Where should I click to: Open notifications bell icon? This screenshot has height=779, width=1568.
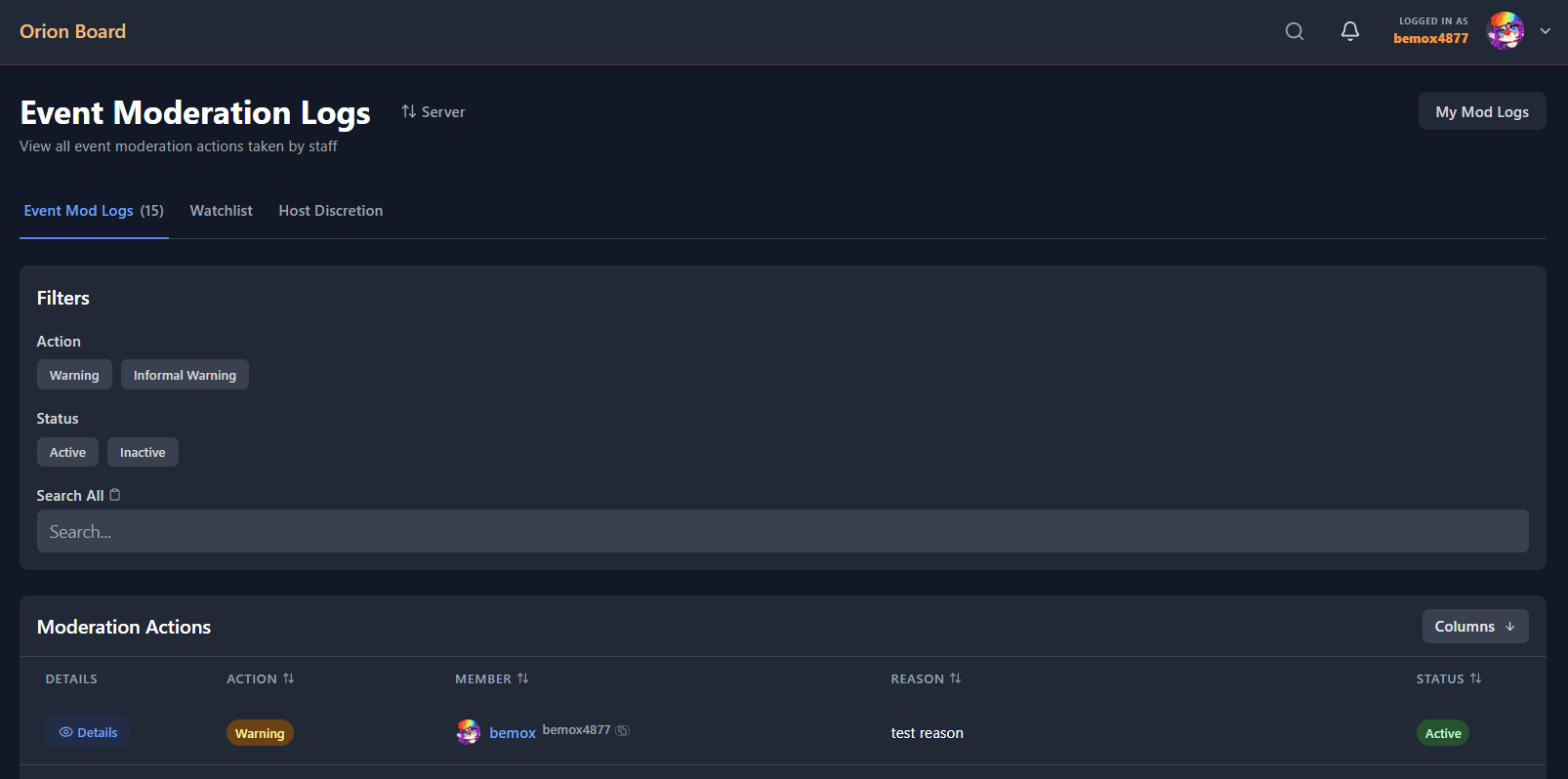pos(1350,31)
